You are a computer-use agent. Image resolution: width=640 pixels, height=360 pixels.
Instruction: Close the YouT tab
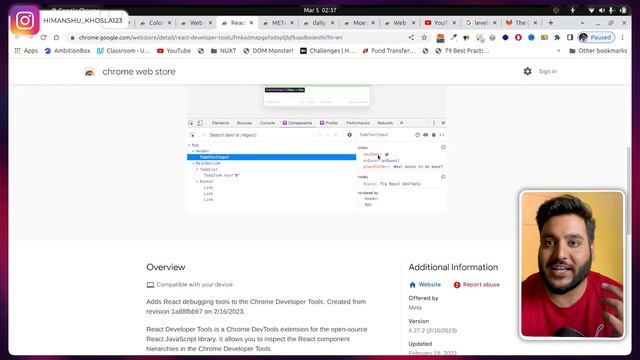click(454, 23)
